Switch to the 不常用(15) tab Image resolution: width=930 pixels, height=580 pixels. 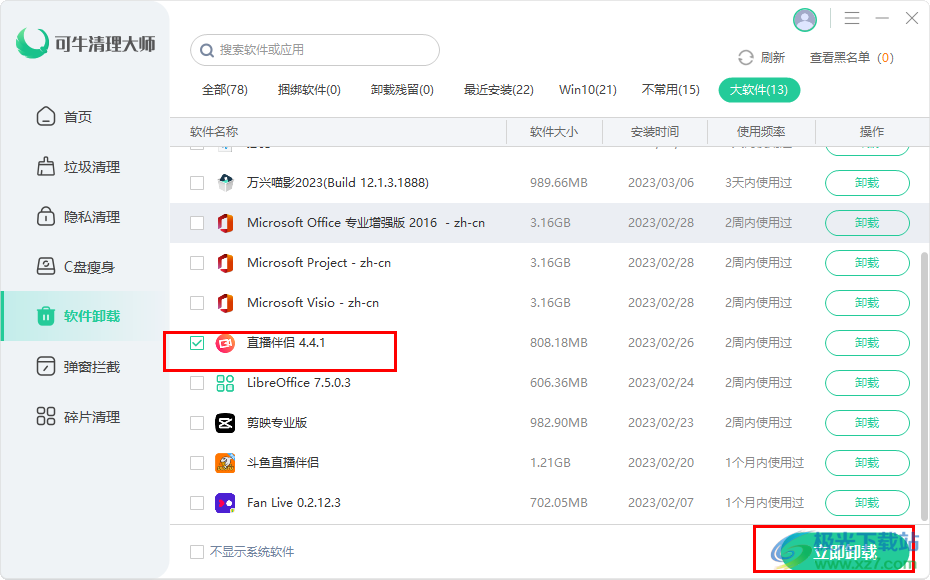671,90
